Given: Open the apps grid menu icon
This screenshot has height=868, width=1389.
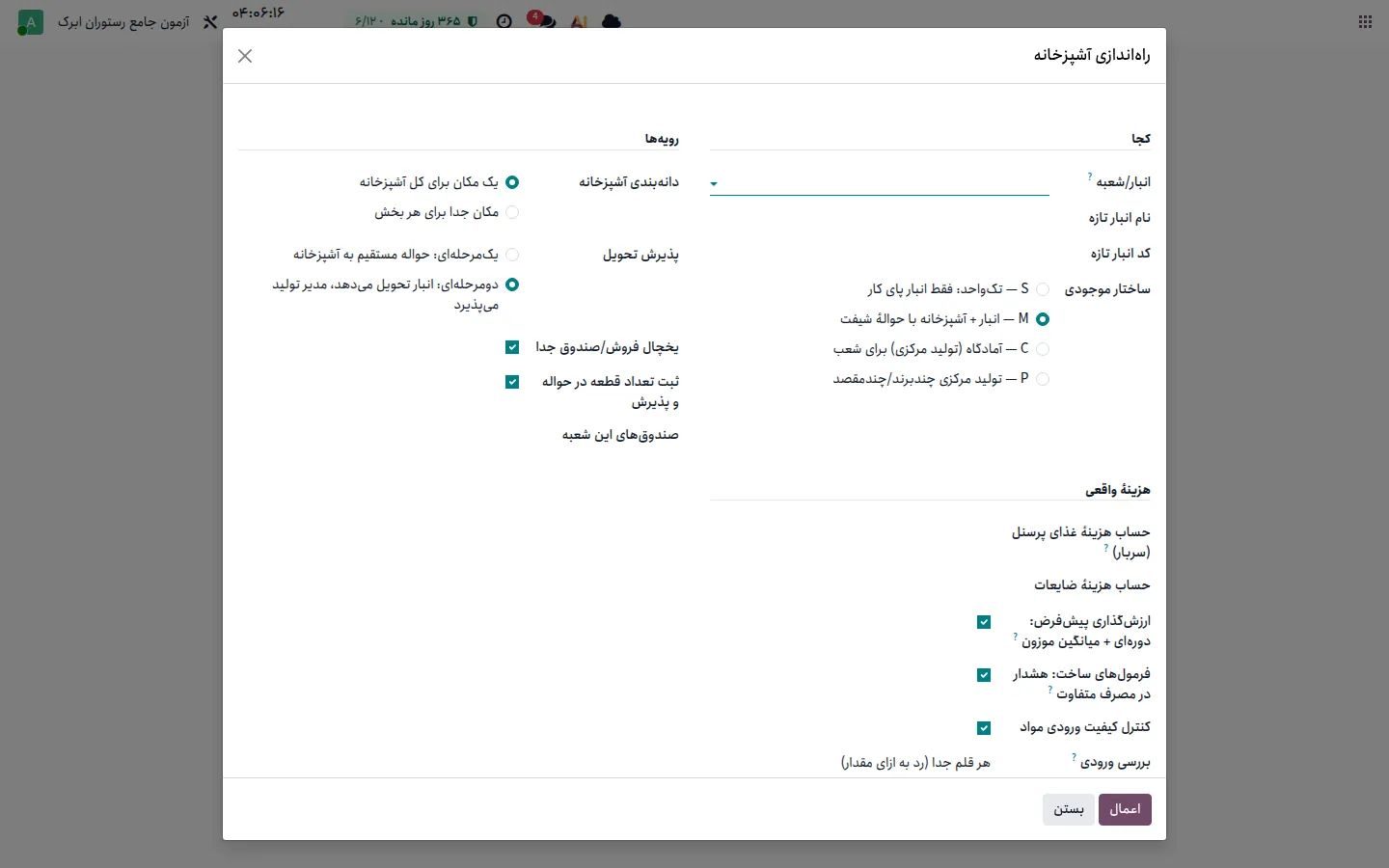Looking at the screenshot, I should [x=1365, y=22].
